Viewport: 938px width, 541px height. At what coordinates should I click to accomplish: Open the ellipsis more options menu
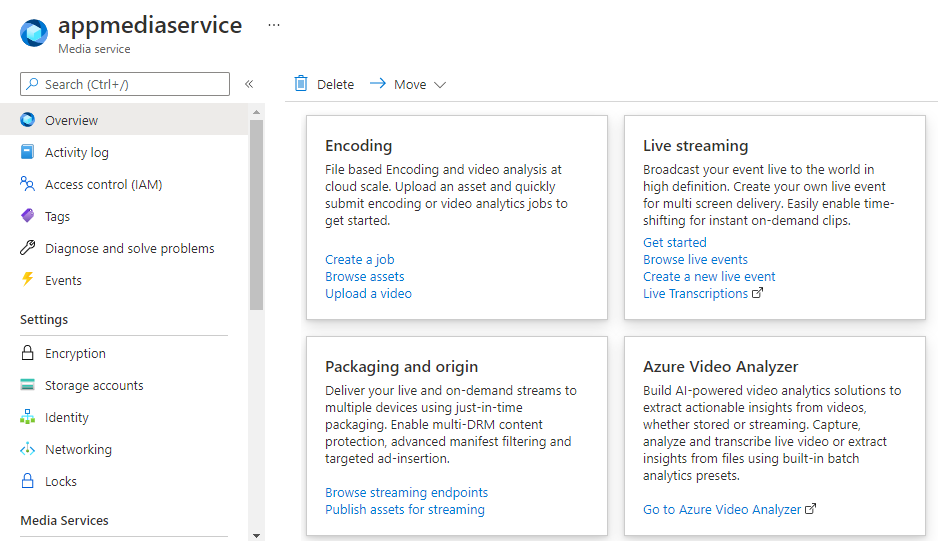(x=274, y=25)
